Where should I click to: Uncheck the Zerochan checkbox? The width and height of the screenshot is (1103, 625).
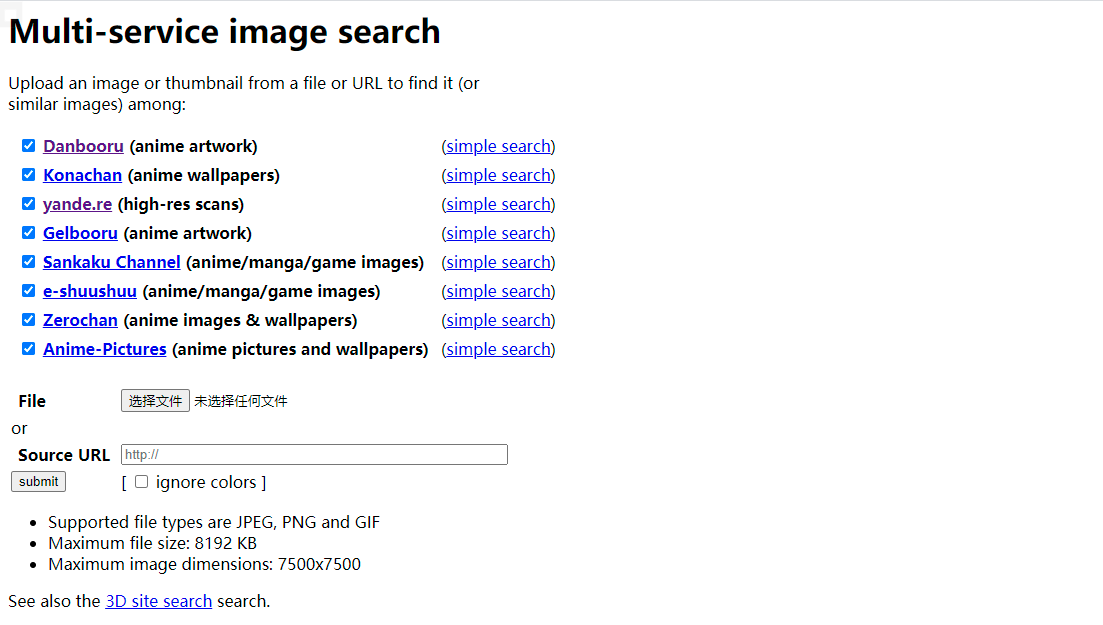pos(28,320)
